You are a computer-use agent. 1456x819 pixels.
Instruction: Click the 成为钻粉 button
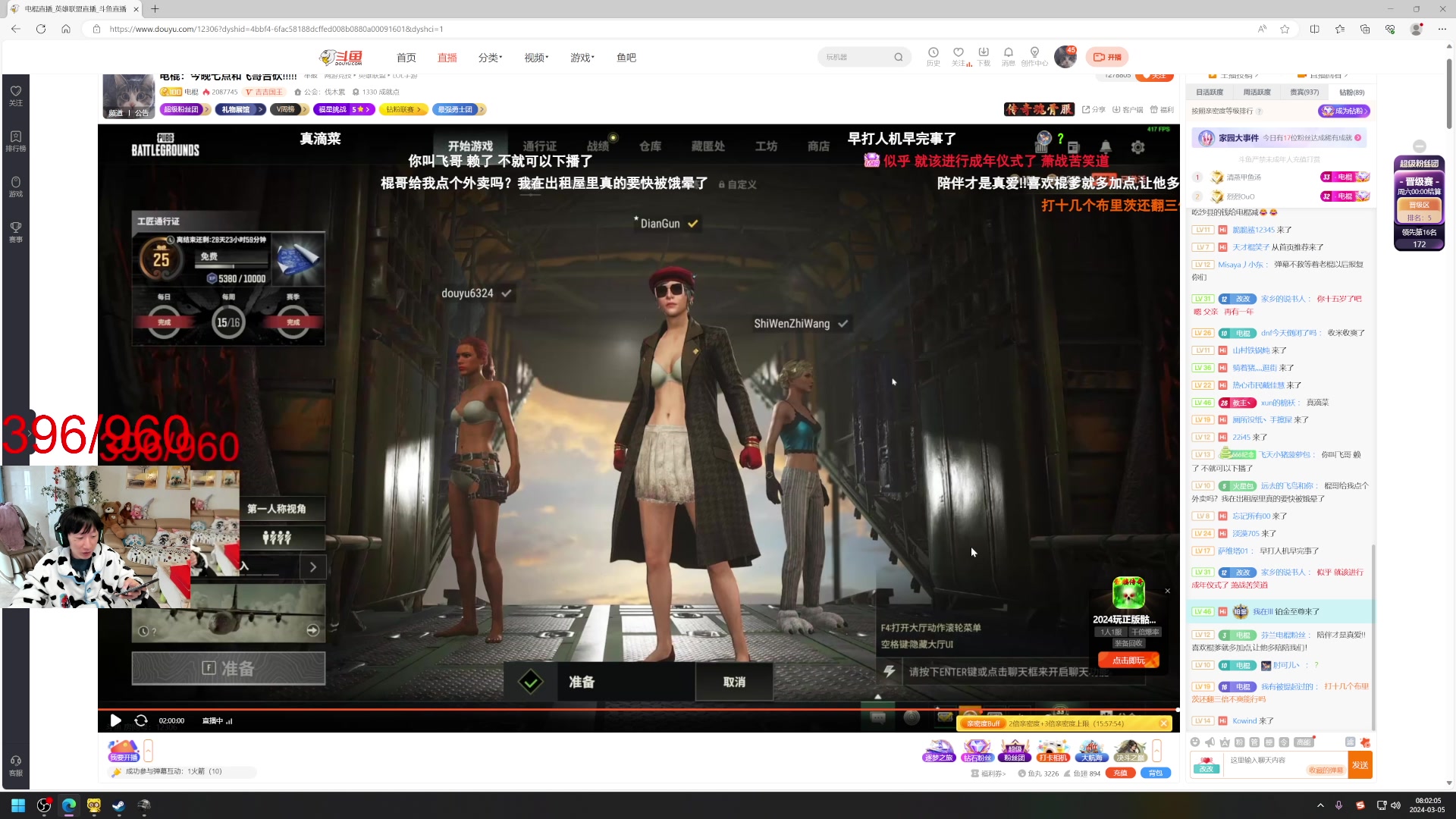(x=1344, y=111)
